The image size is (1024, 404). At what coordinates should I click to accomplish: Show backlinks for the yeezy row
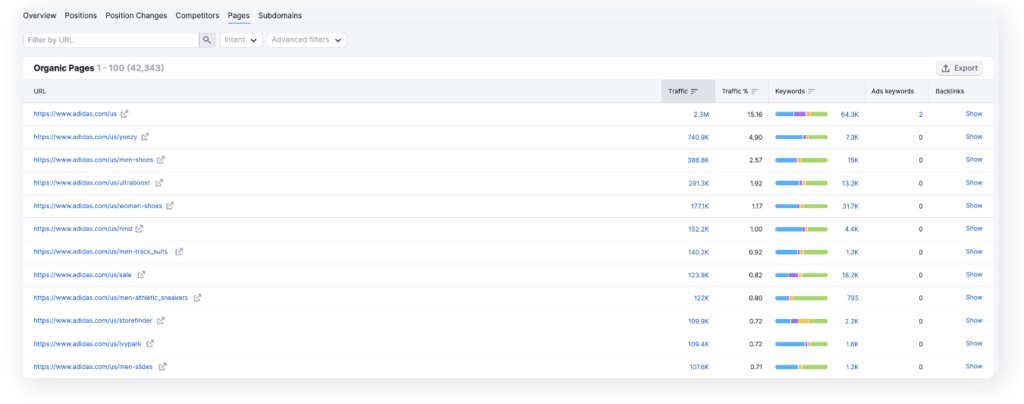pos(974,136)
